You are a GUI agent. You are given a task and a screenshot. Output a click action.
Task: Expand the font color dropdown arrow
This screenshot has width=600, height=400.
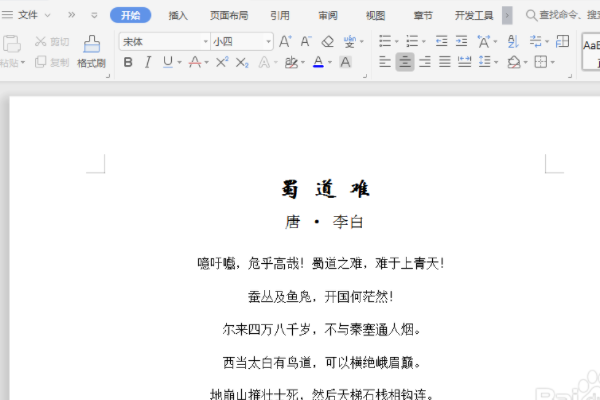330,62
